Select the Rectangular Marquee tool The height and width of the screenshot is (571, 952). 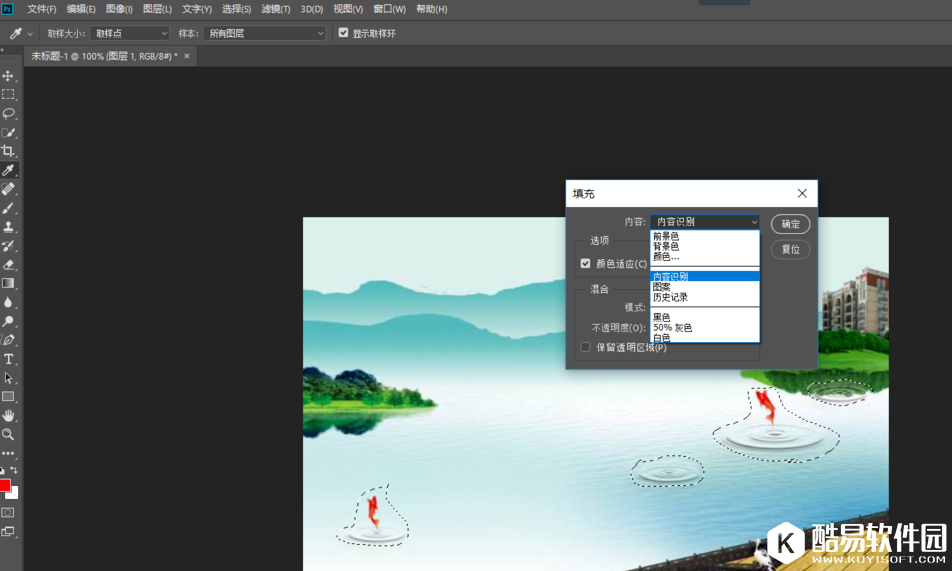point(8,95)
